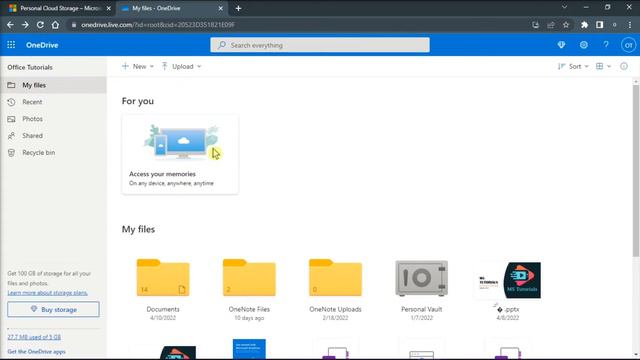The image size is (640, 360).
Task: Close the My files - OneDrive tab
Action: tap(220, 8)
